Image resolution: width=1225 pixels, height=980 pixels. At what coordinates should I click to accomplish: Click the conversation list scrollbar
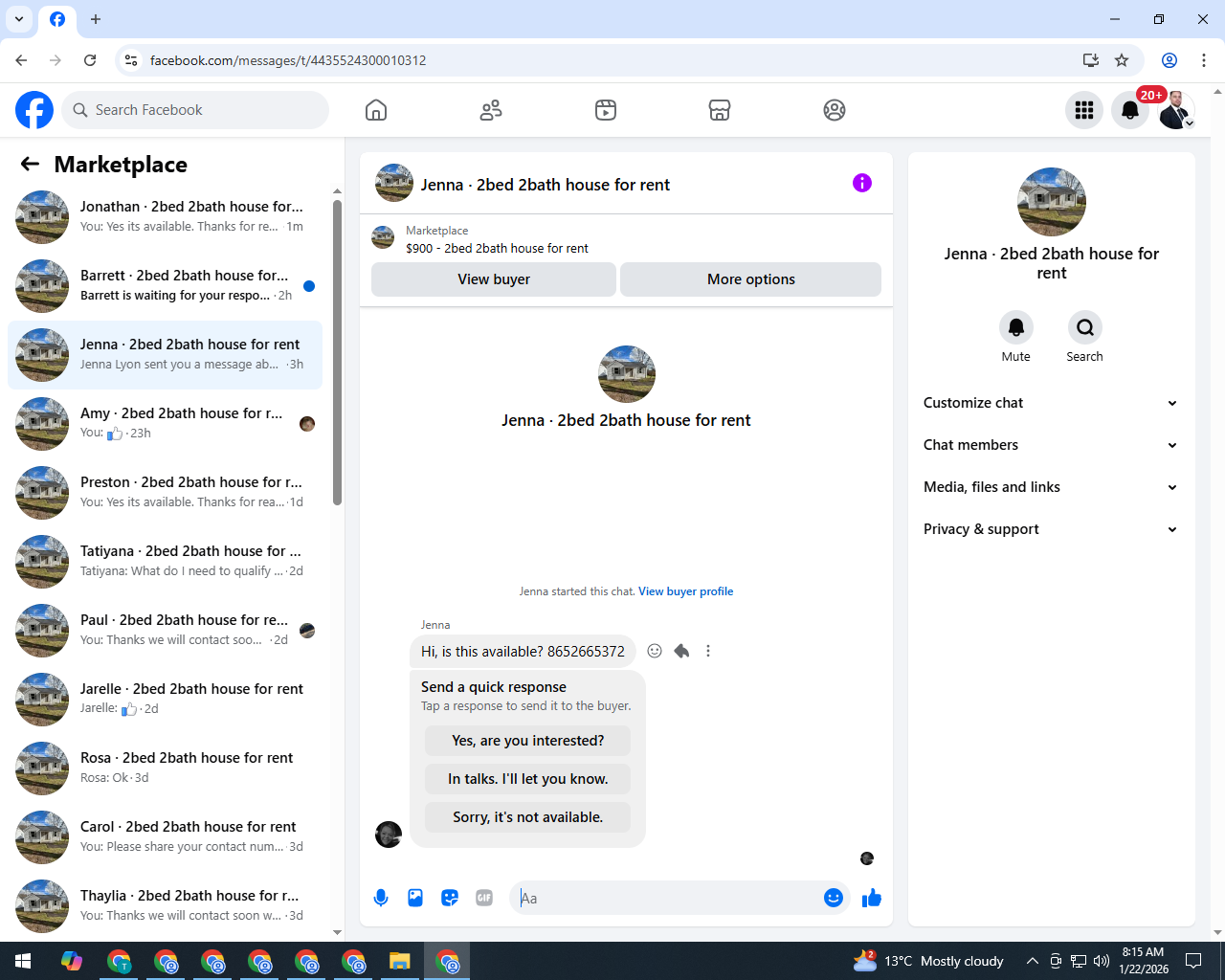point(337,352)
